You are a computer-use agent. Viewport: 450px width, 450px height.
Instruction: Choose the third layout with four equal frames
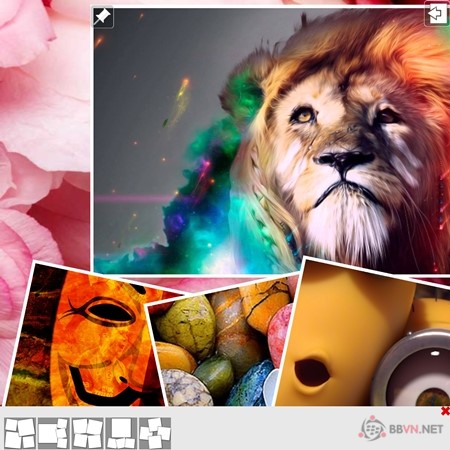87,433
